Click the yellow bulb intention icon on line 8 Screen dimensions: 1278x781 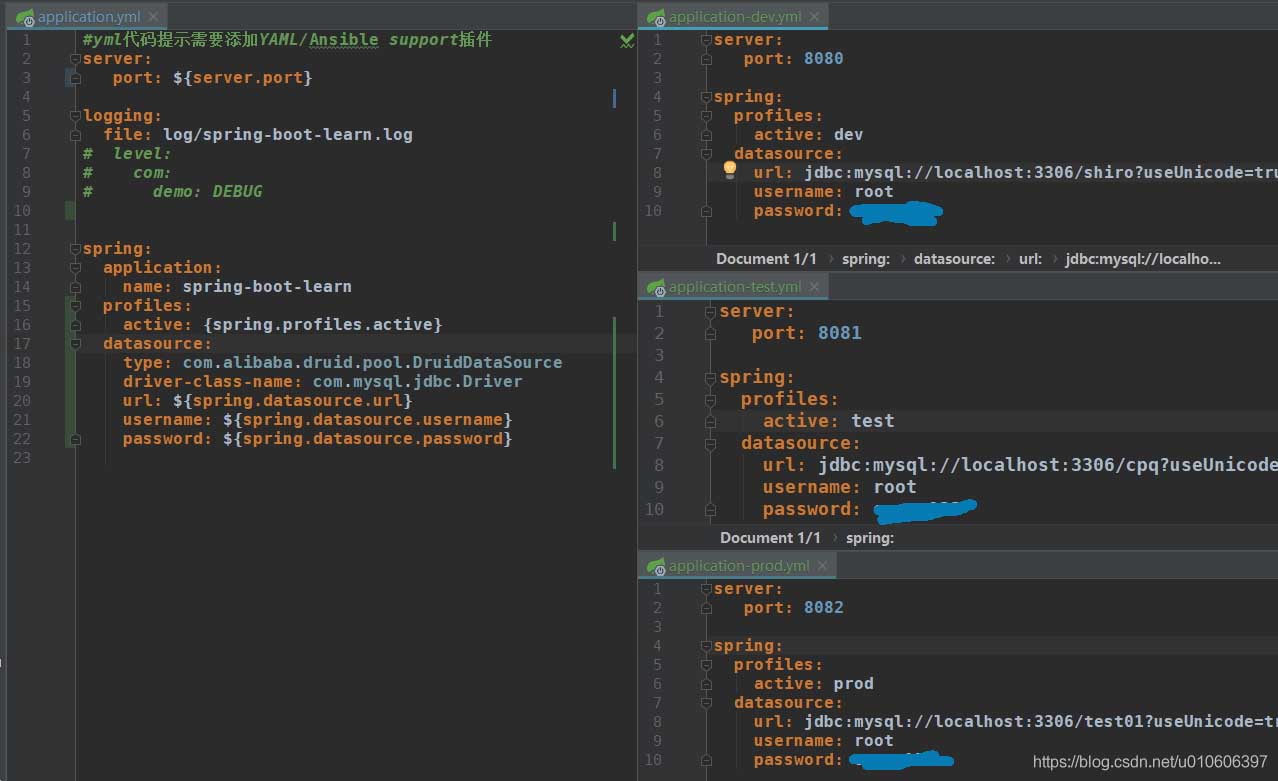[x=729, y=170]
